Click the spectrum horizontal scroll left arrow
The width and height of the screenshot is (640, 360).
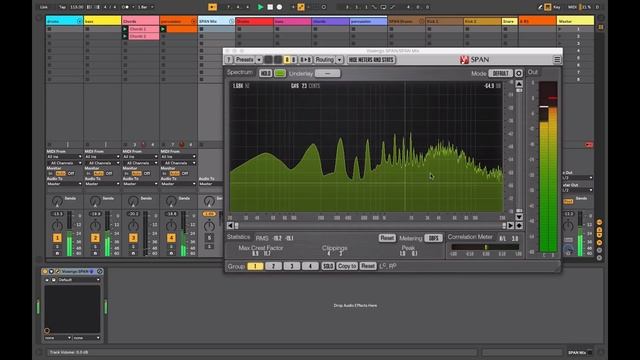(230, 225)
